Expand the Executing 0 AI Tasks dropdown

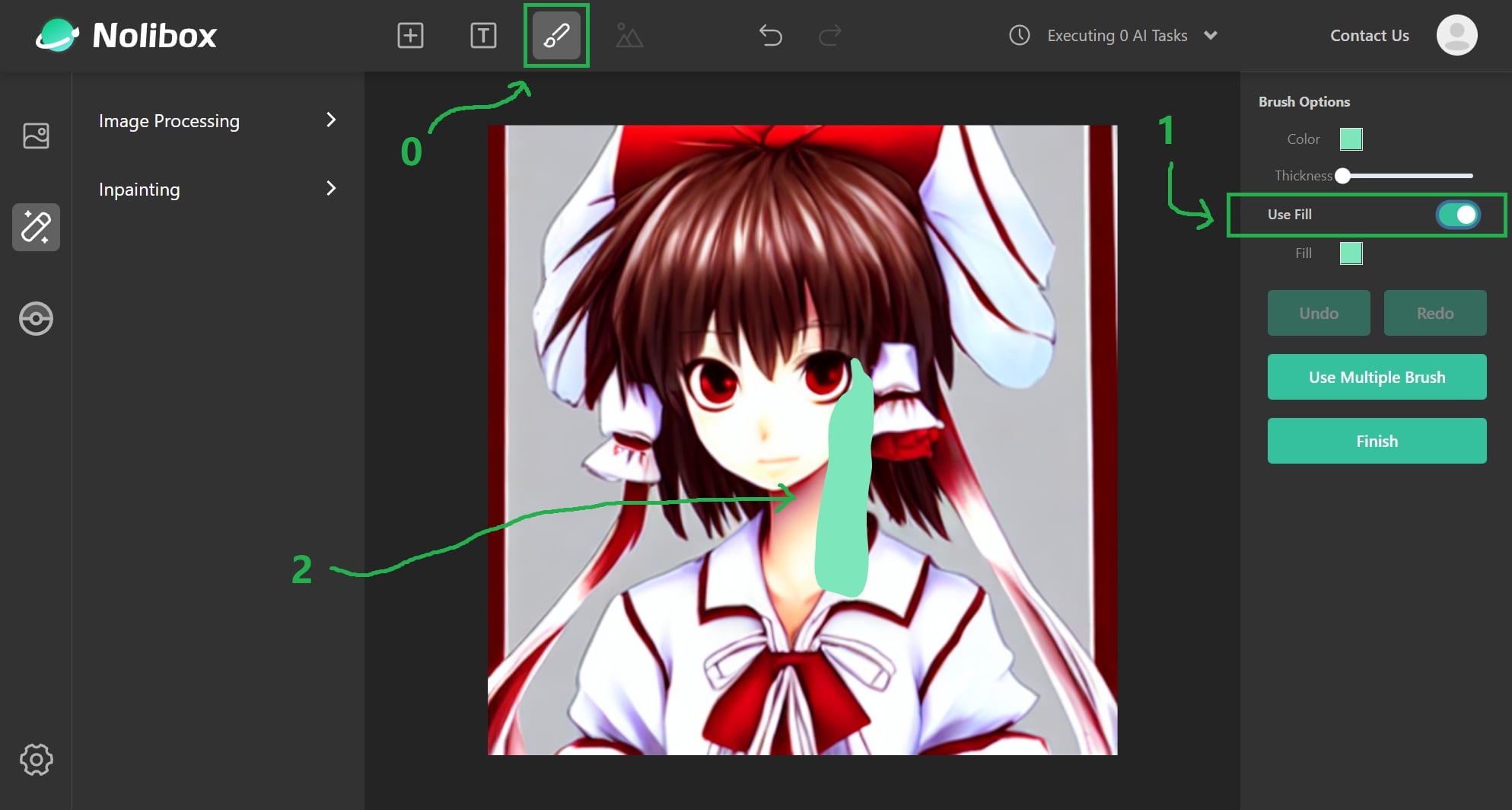(x=1211, y=35)
